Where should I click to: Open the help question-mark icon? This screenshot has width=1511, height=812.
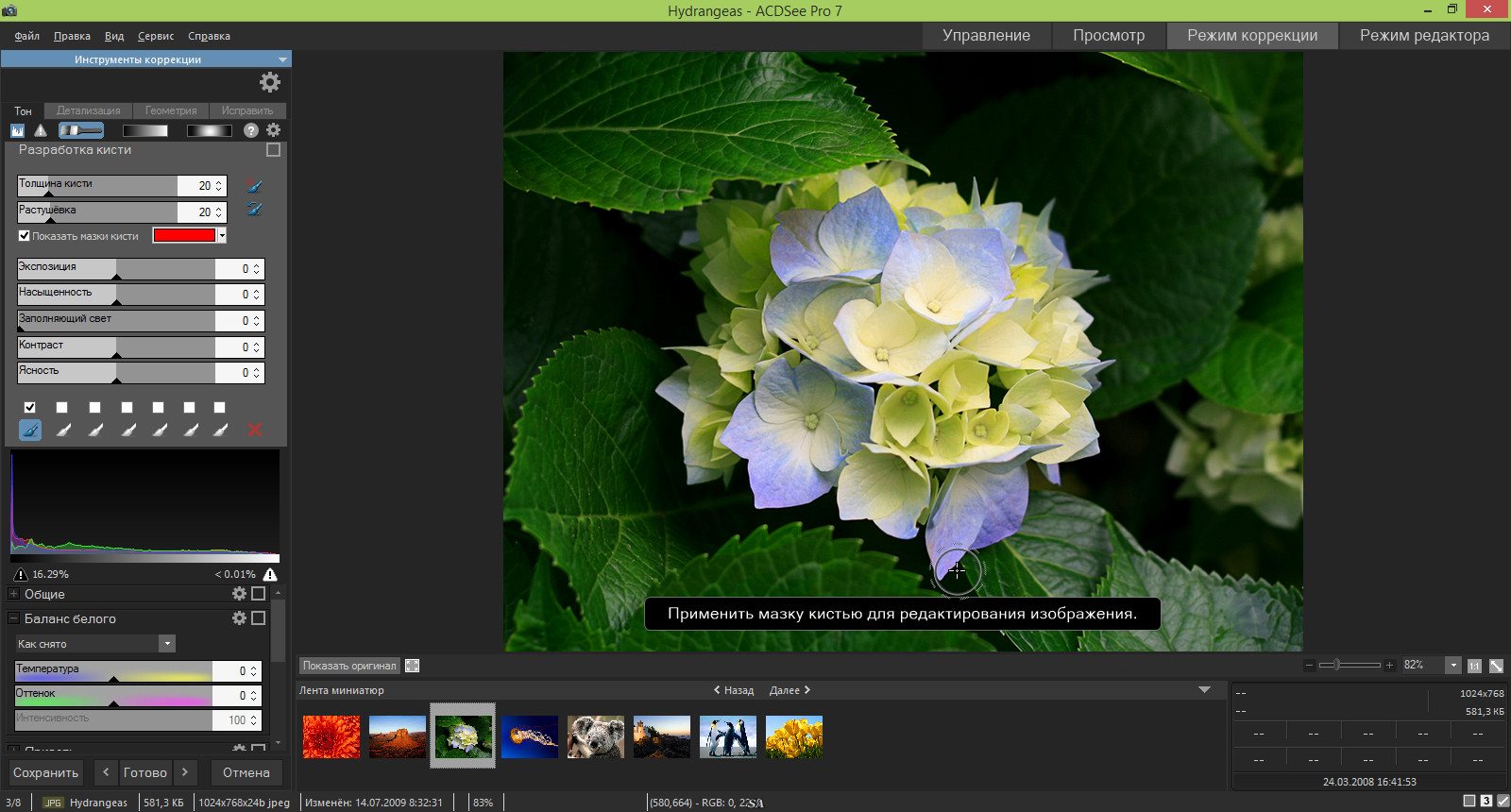point(251,130)
